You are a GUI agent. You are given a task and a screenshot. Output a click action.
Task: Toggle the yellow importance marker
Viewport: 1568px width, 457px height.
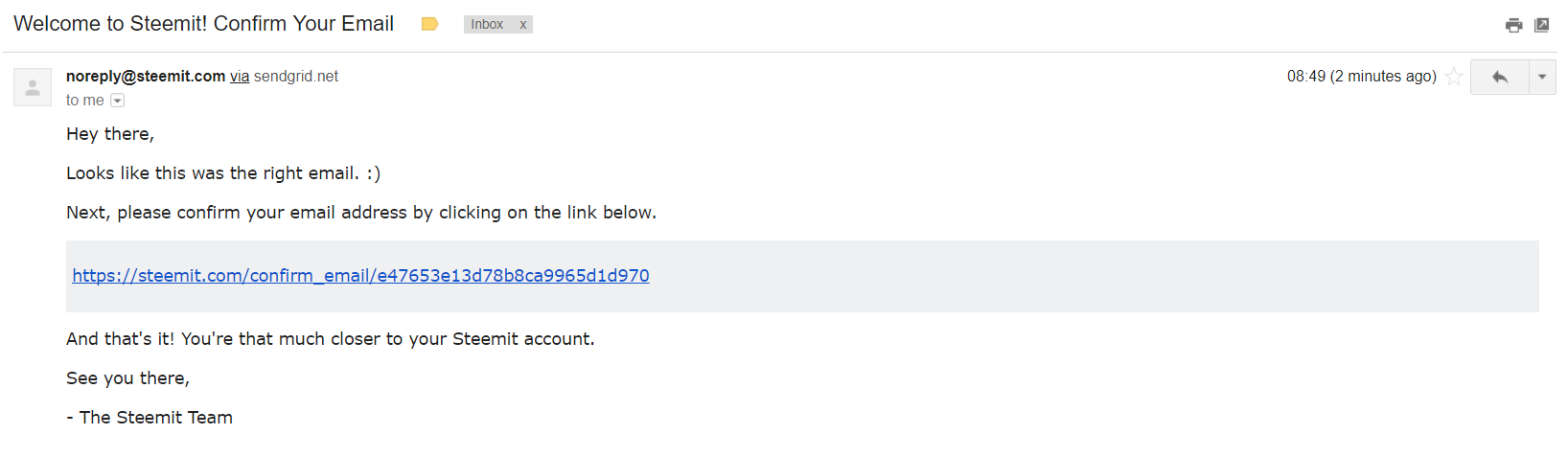point(429,24)
